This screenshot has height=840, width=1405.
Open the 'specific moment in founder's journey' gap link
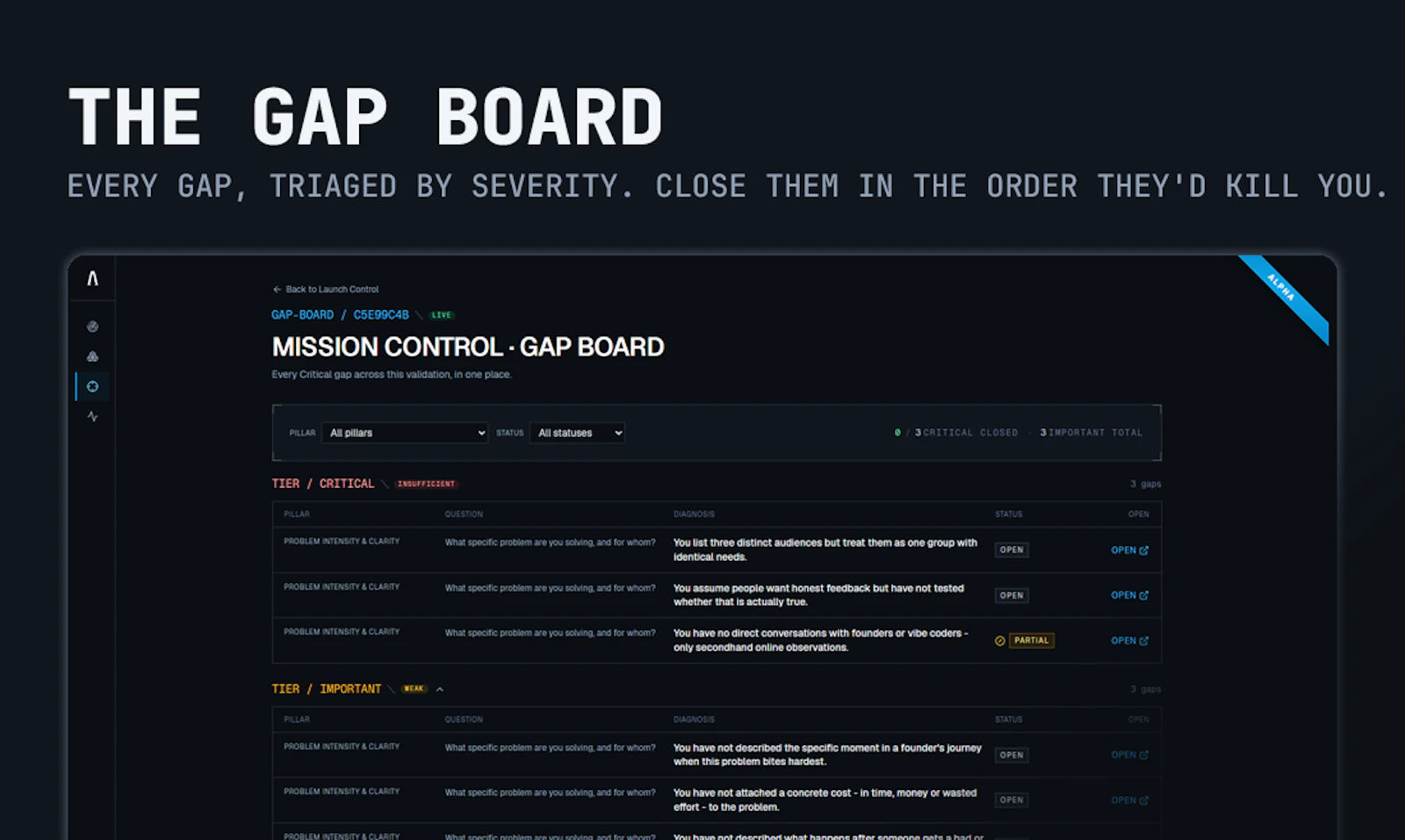[x=1129, y=755]
